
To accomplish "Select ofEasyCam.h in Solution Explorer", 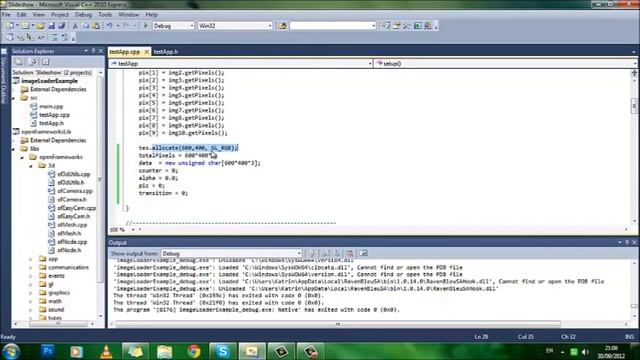I will pyautogui.click(x=73, y=216).
